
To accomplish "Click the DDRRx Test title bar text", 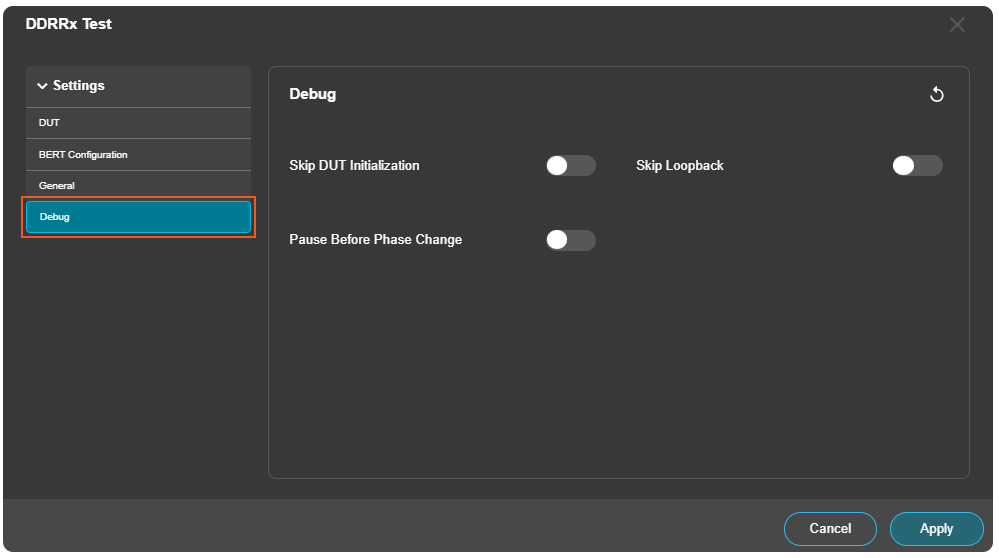I will coord(69,24).
